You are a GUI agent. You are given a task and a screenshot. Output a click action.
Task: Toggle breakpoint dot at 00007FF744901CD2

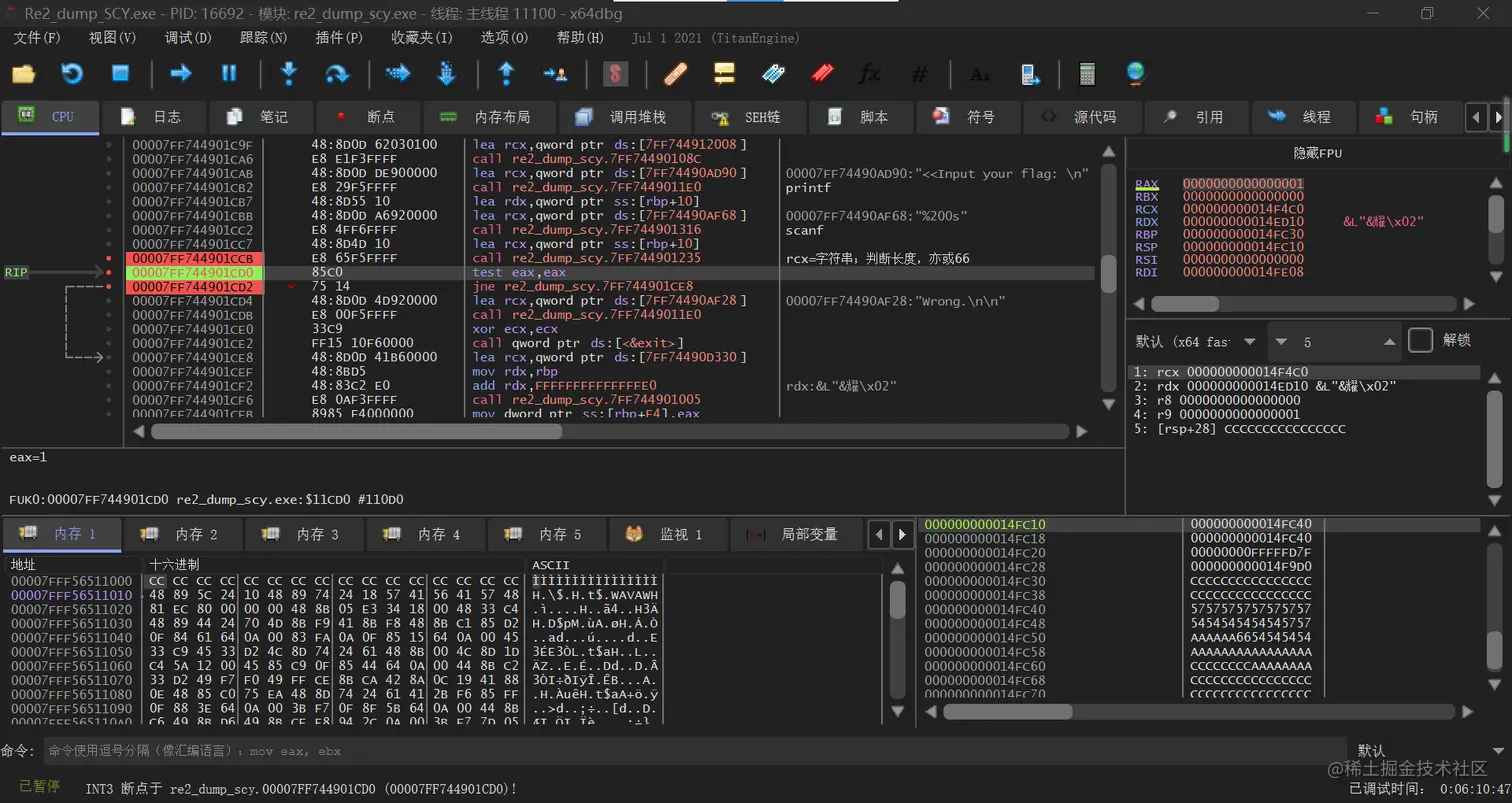[109, 286]
